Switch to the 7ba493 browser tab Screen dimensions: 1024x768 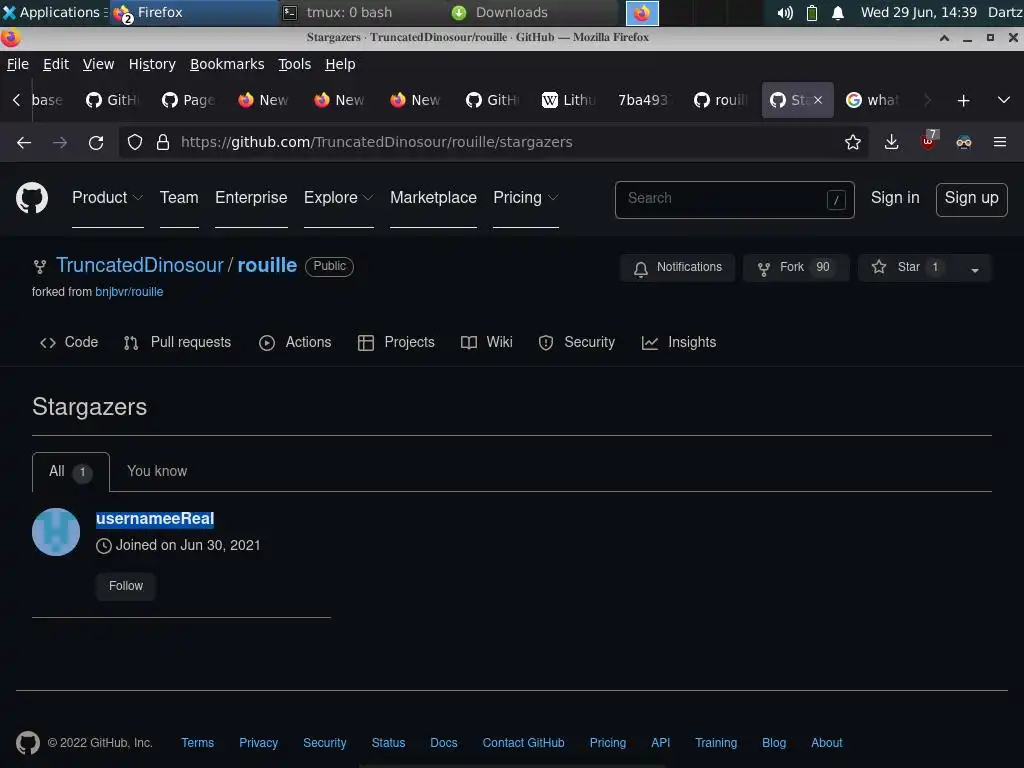click(x=643, y=100)
